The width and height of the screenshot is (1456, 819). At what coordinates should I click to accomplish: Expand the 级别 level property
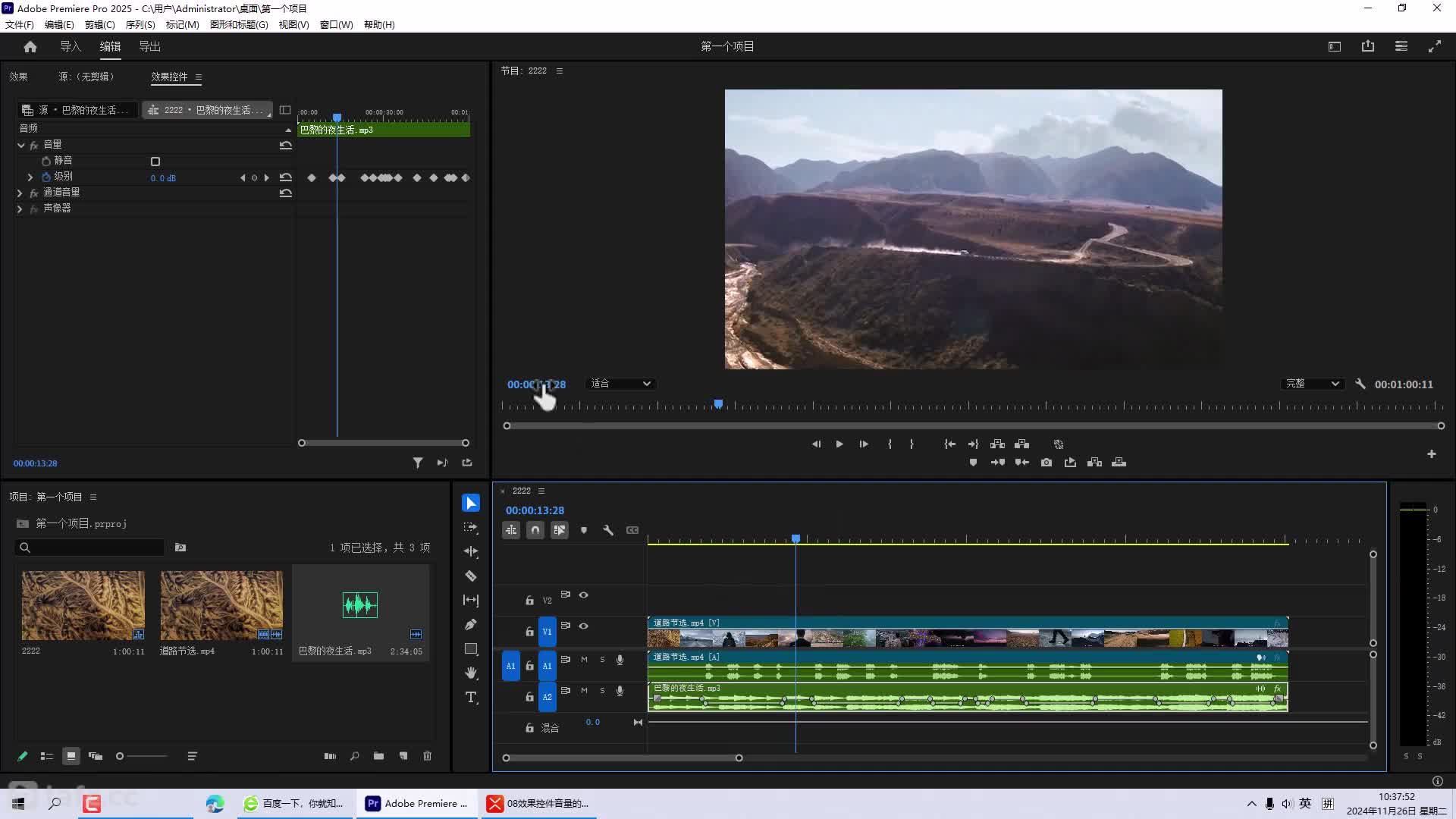click(x=30, y=177)
